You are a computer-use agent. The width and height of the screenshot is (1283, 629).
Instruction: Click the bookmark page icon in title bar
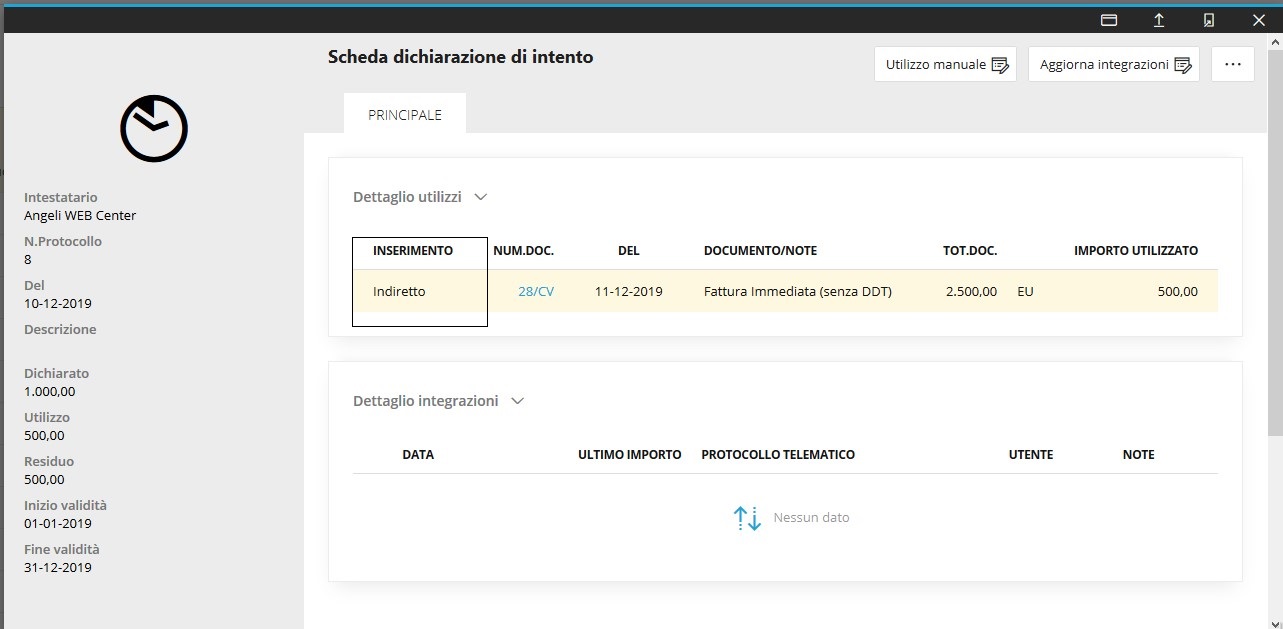tap(1208, 20)
